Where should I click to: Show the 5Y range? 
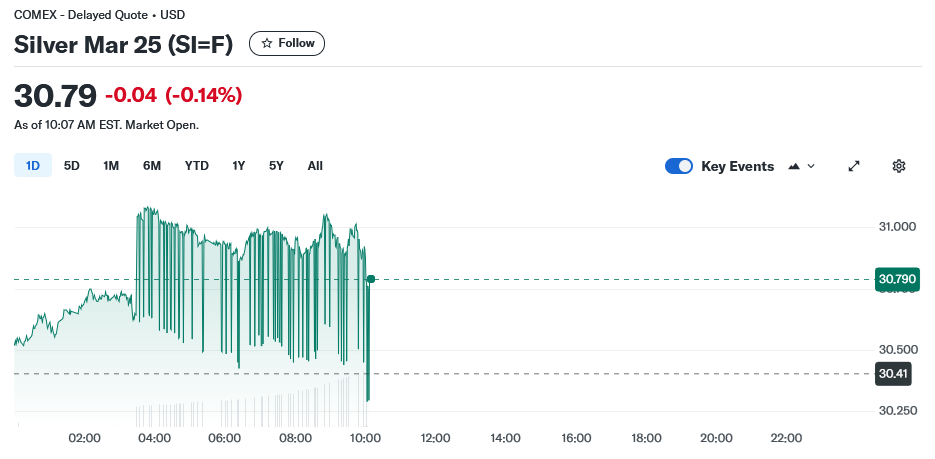click(276, 166)
